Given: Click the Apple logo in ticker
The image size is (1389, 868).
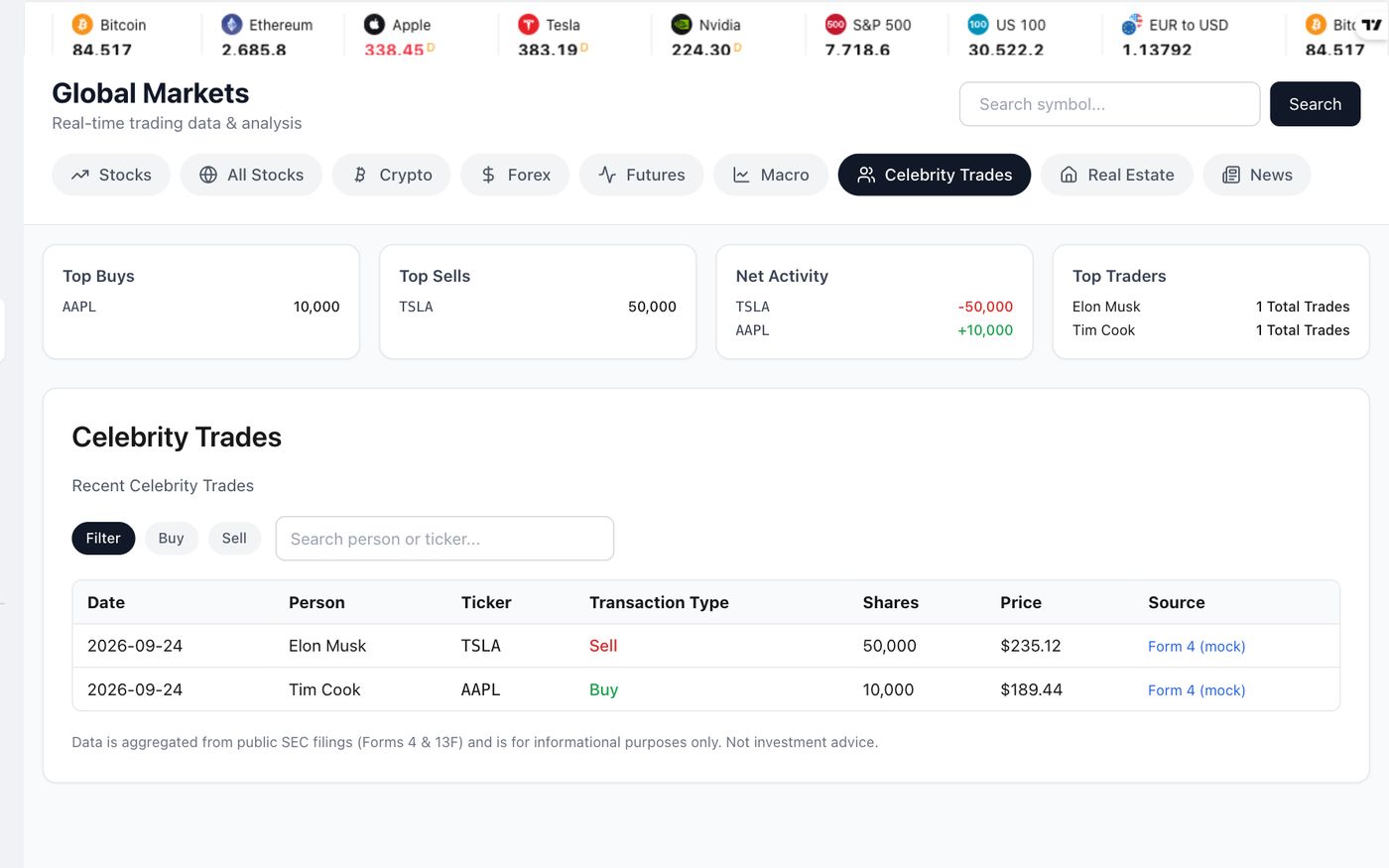Looking at the screenshot, I should coord(374,25).
